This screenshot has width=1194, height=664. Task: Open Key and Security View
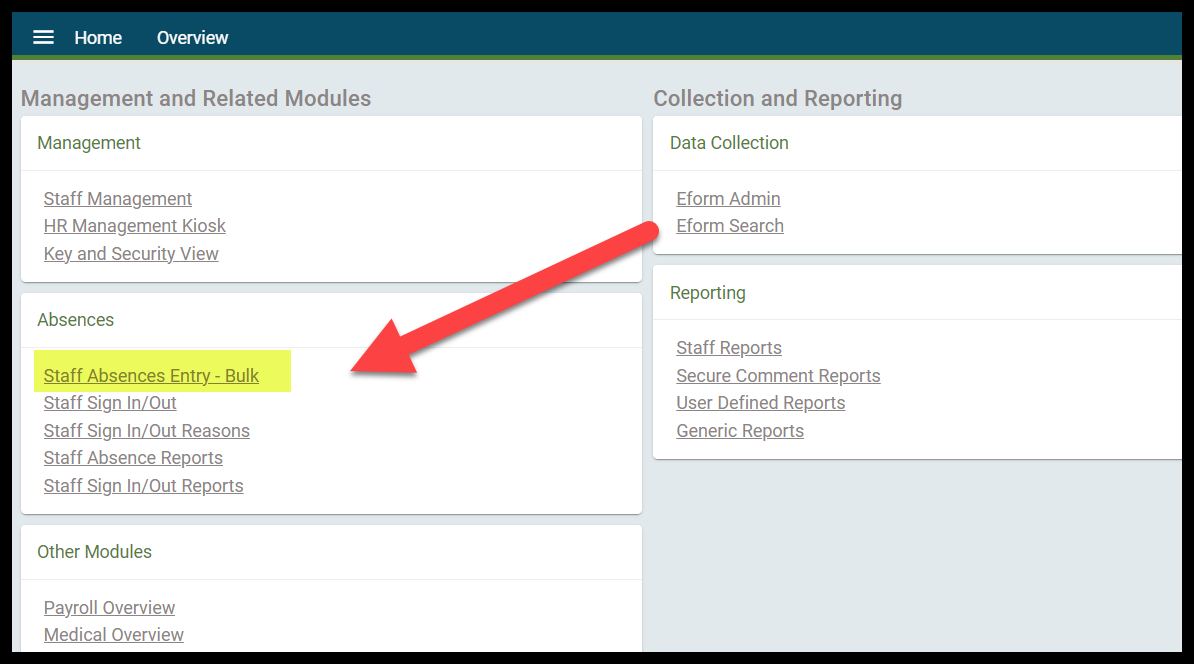coord(131,254)
